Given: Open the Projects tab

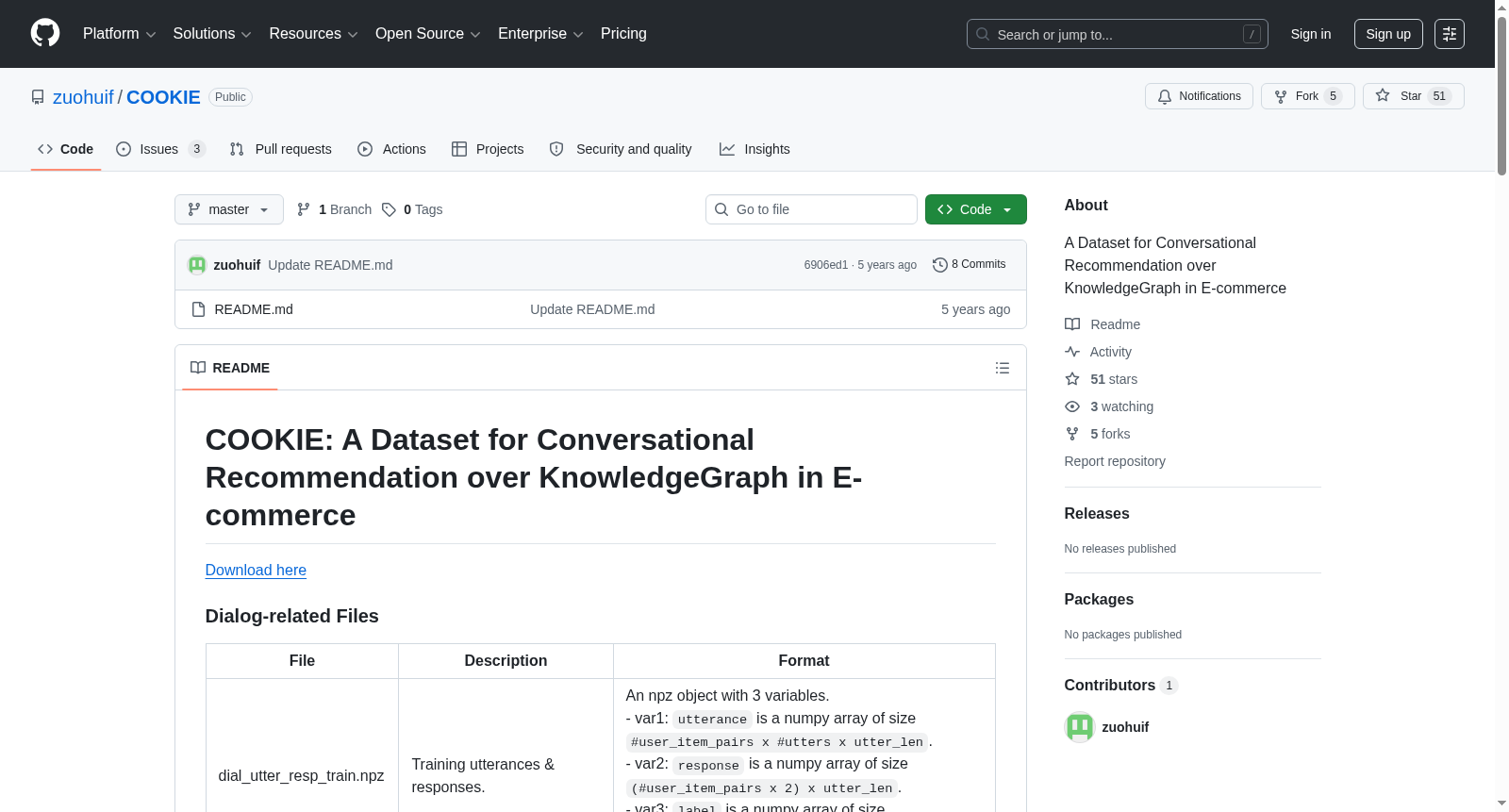Looking at the screenshot, I should coord(488,149).
